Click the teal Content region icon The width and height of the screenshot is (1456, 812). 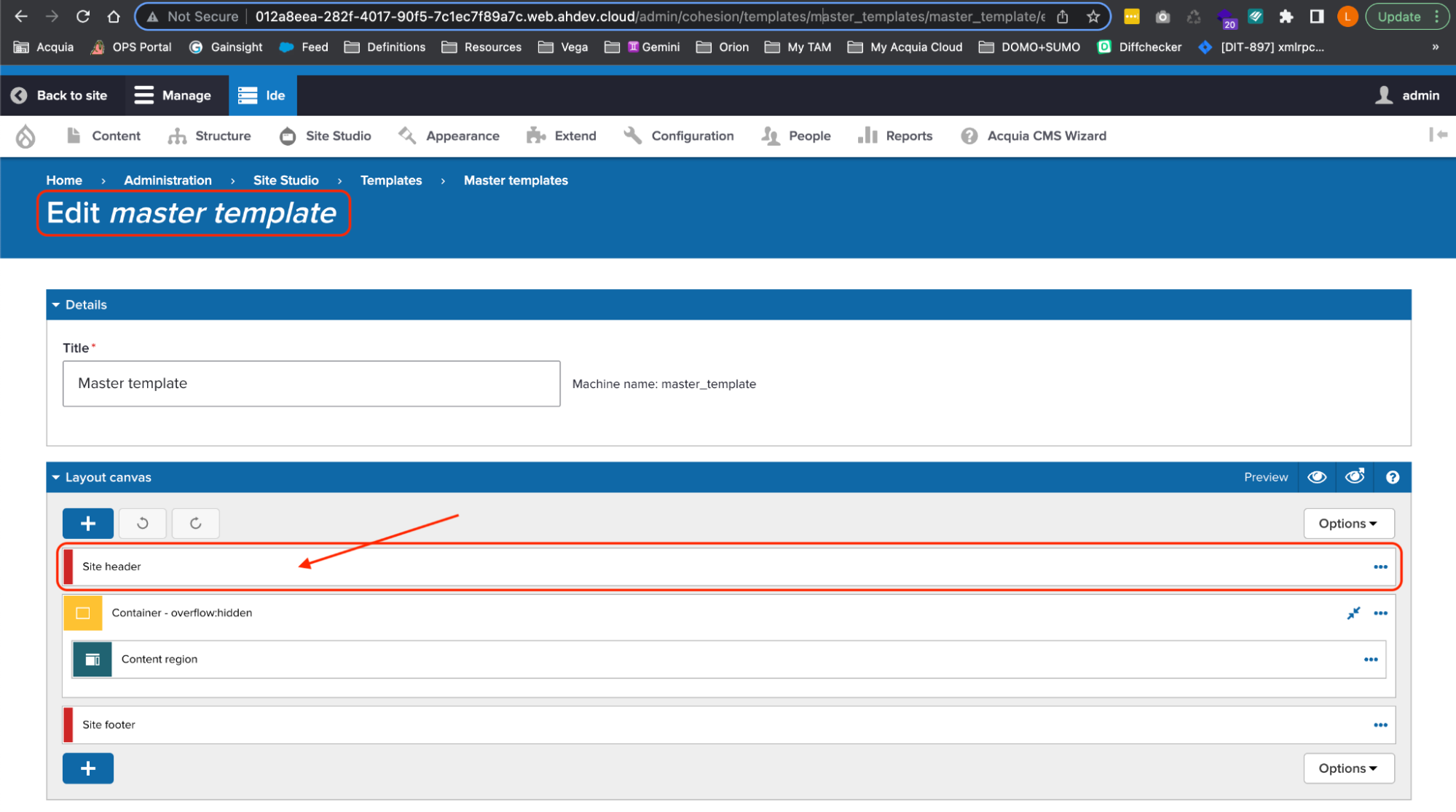93,660
